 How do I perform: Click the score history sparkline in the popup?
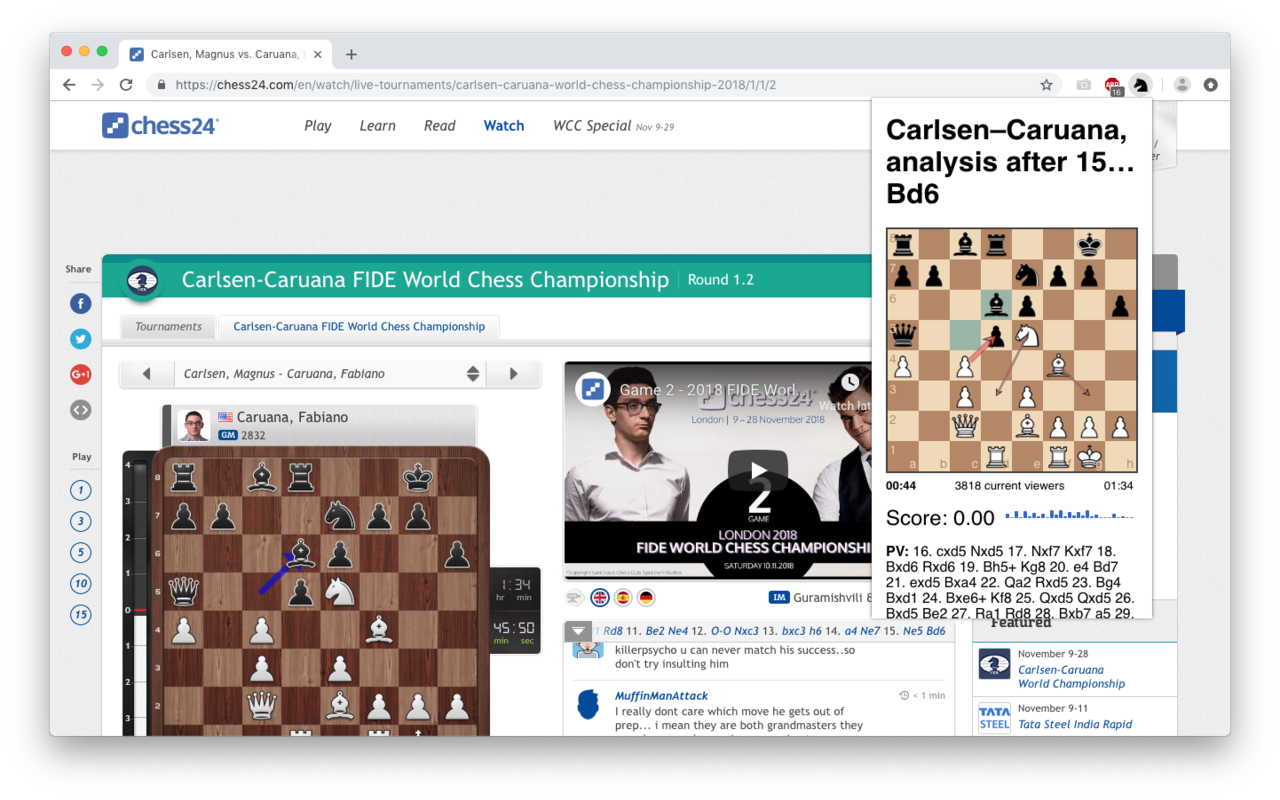click(x=1068, y=516)
